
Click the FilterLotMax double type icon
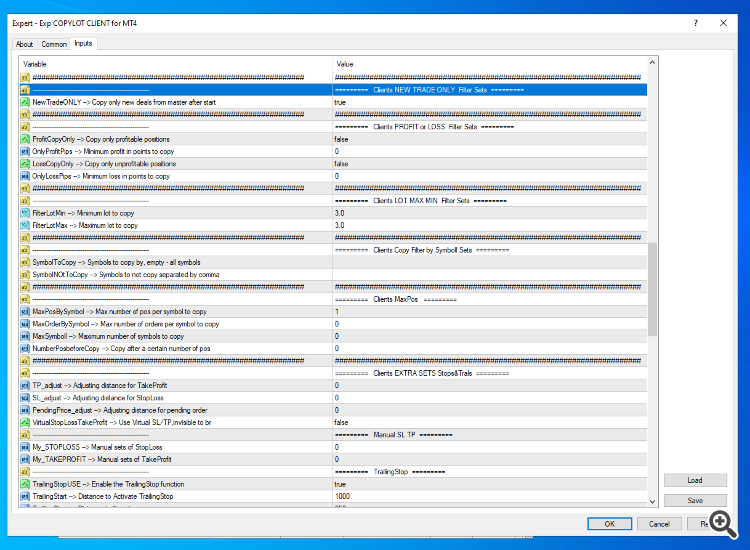[x=25, y=225]
